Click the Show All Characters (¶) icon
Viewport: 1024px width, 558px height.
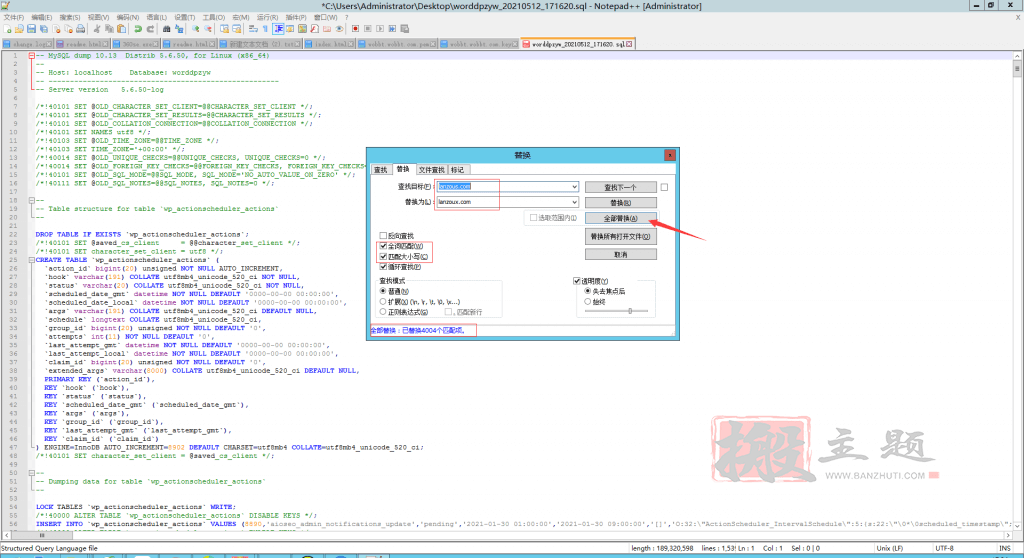pos(265,29)
